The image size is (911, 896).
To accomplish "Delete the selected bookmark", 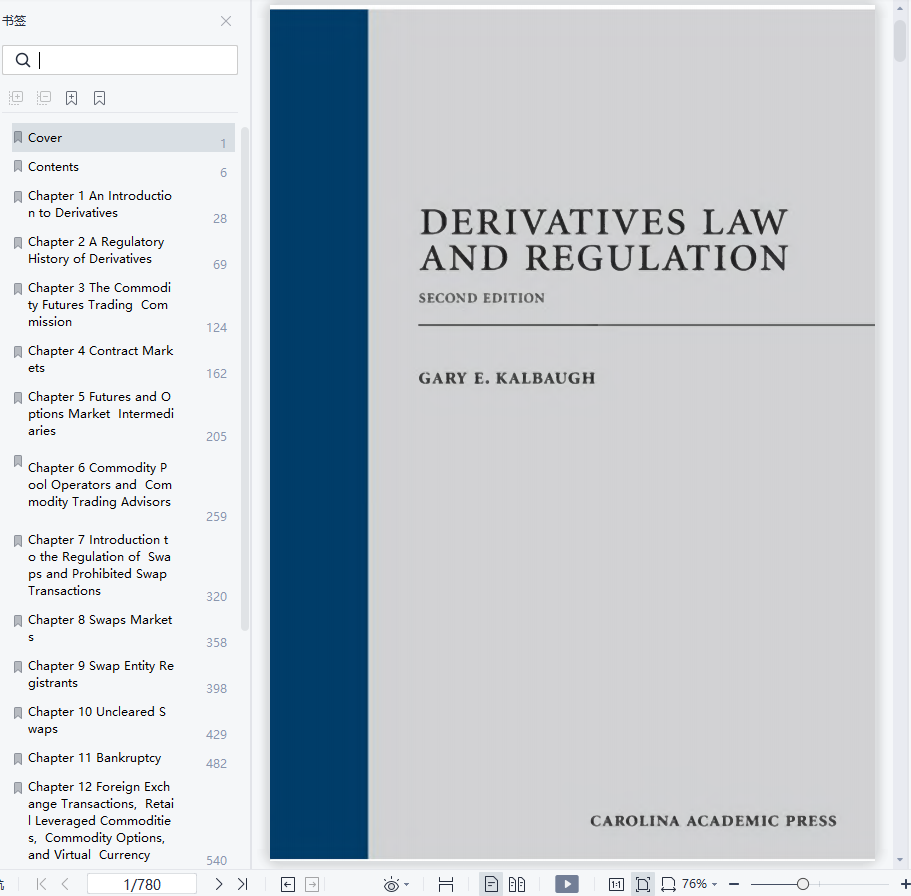I will pos(99,98).
